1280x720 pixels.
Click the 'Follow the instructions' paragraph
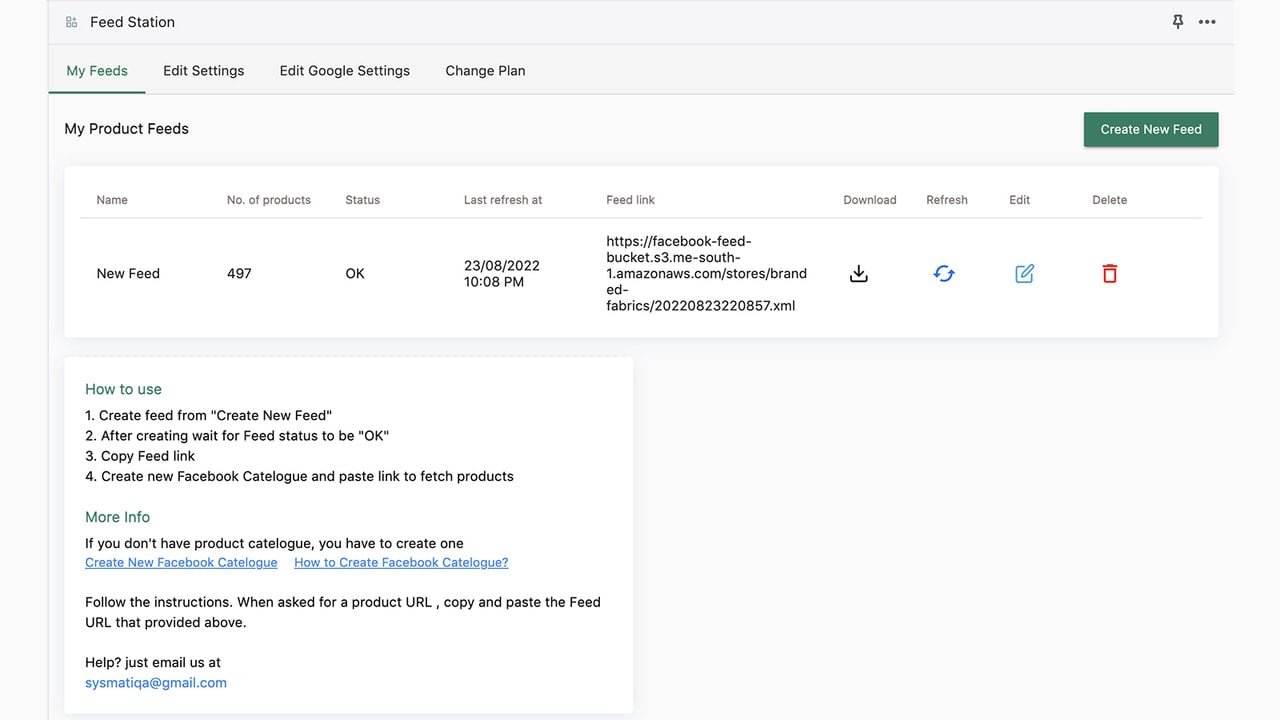(343, 612)
